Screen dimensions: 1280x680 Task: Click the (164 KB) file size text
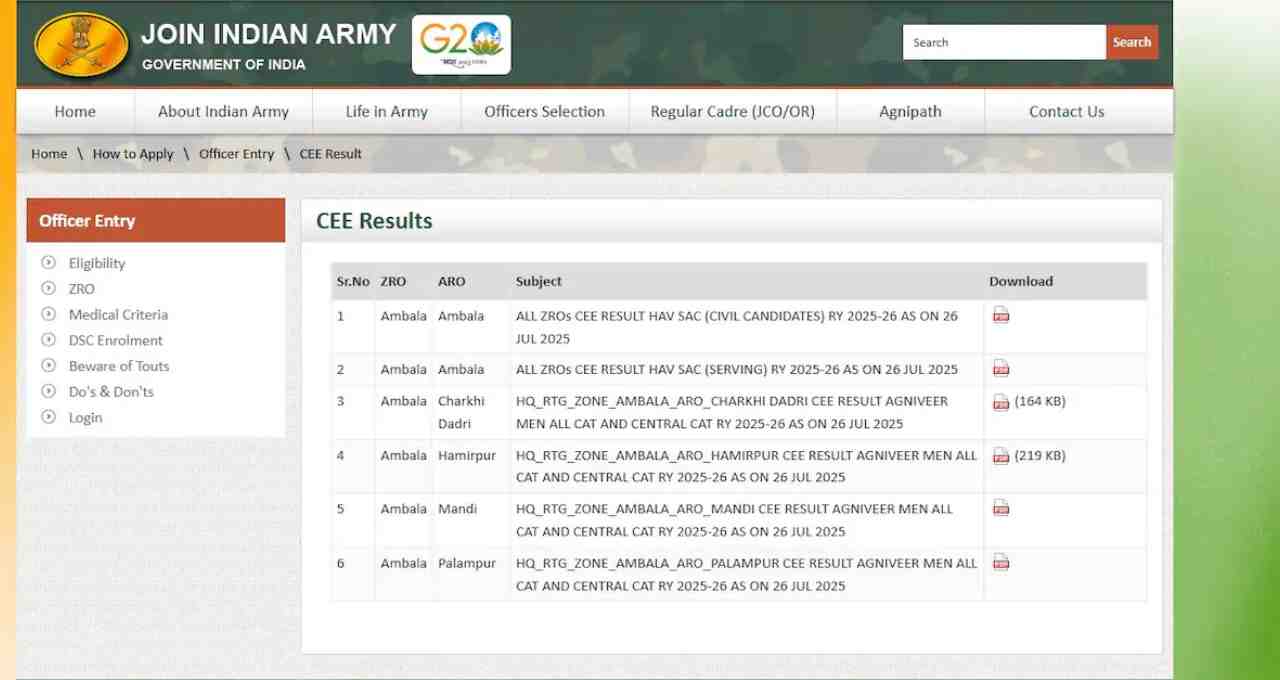point(1040,402)
